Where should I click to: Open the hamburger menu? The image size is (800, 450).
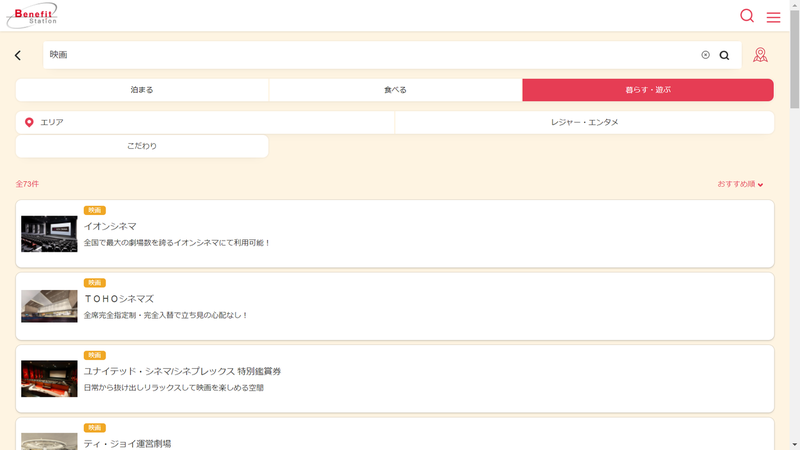[773, 17]
